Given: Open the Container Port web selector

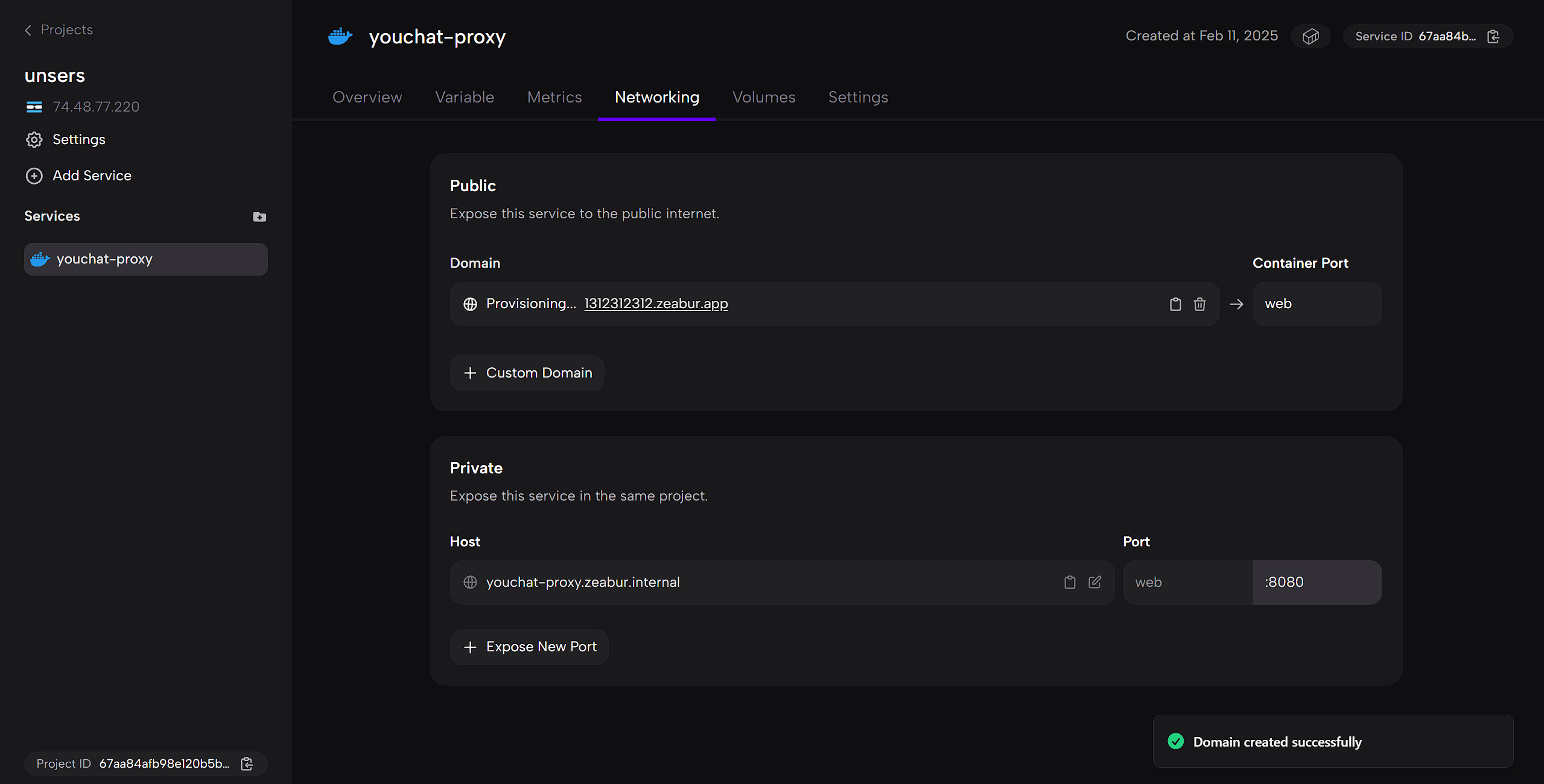Looking at the screenshot, I should [1317, 304].
